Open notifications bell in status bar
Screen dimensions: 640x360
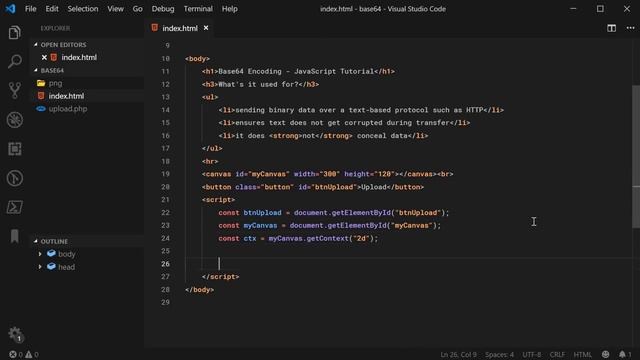tap(622, 354)
